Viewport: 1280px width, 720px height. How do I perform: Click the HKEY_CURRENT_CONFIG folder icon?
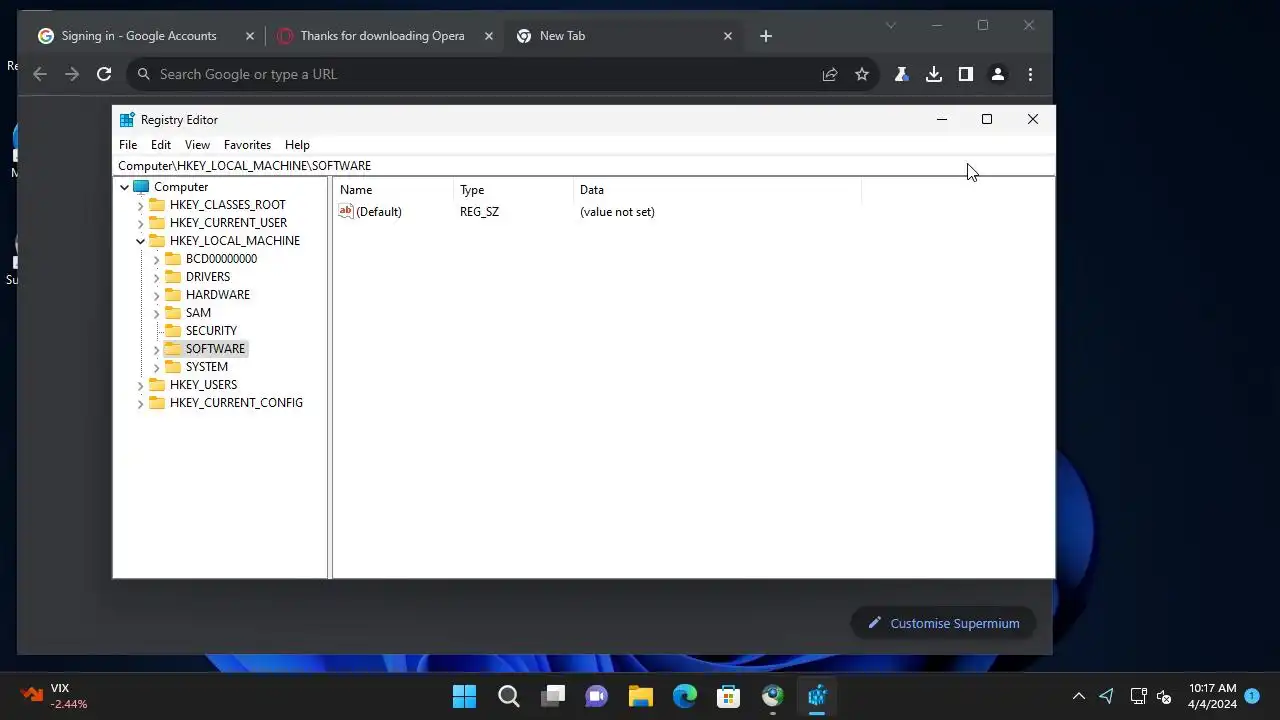tap(157, 403)
